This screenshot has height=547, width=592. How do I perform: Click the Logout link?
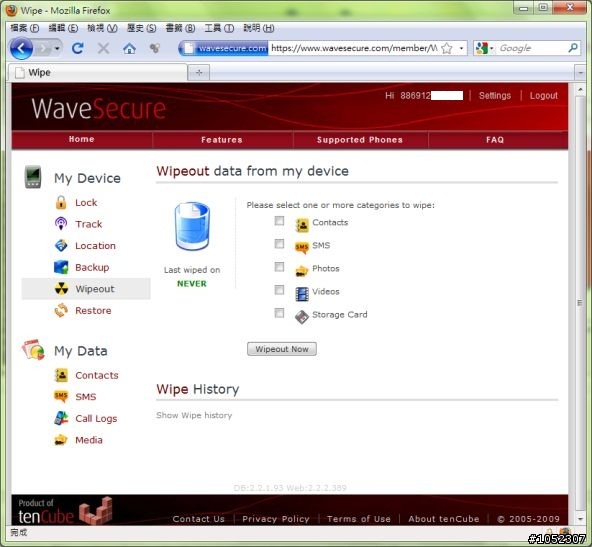click(x=543, y=96)
